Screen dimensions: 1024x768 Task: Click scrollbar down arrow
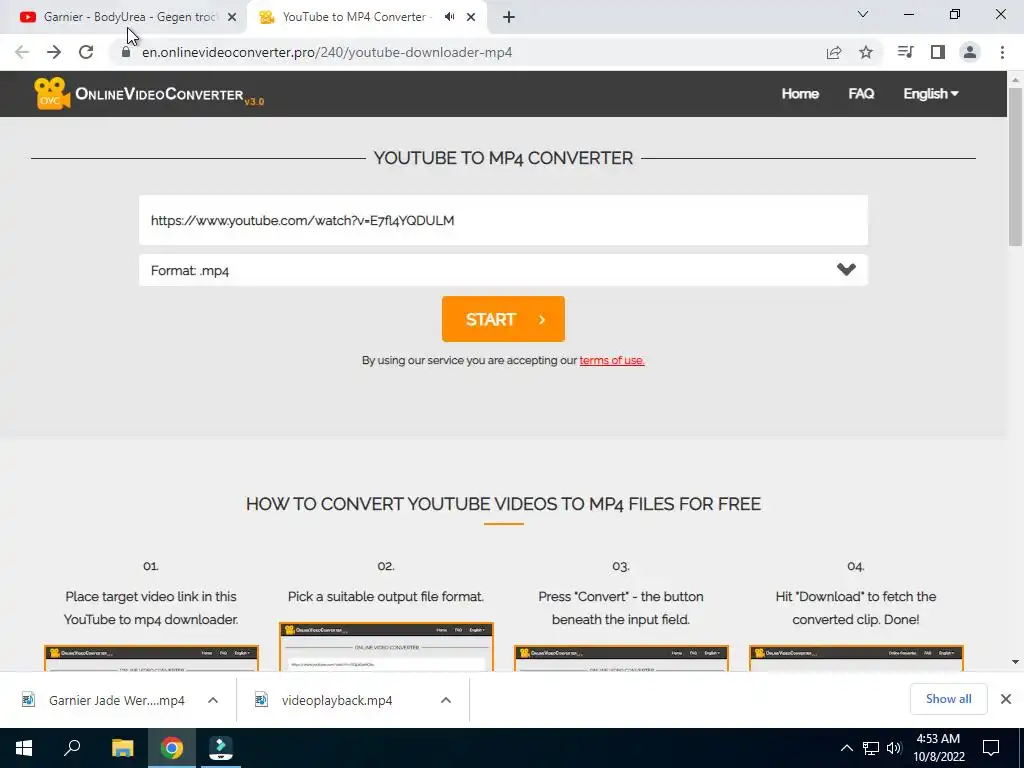point(1015,662)
